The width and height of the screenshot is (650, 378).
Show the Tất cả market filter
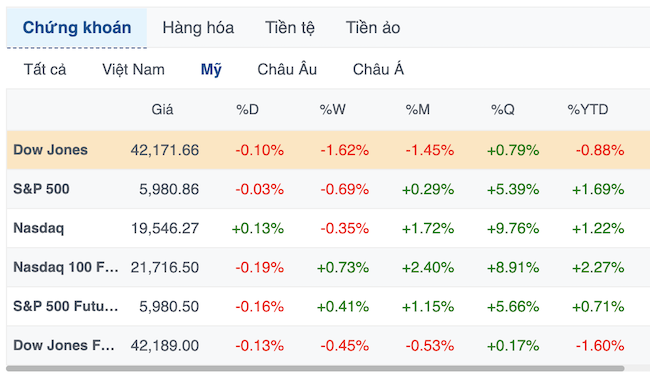(45, 69)
